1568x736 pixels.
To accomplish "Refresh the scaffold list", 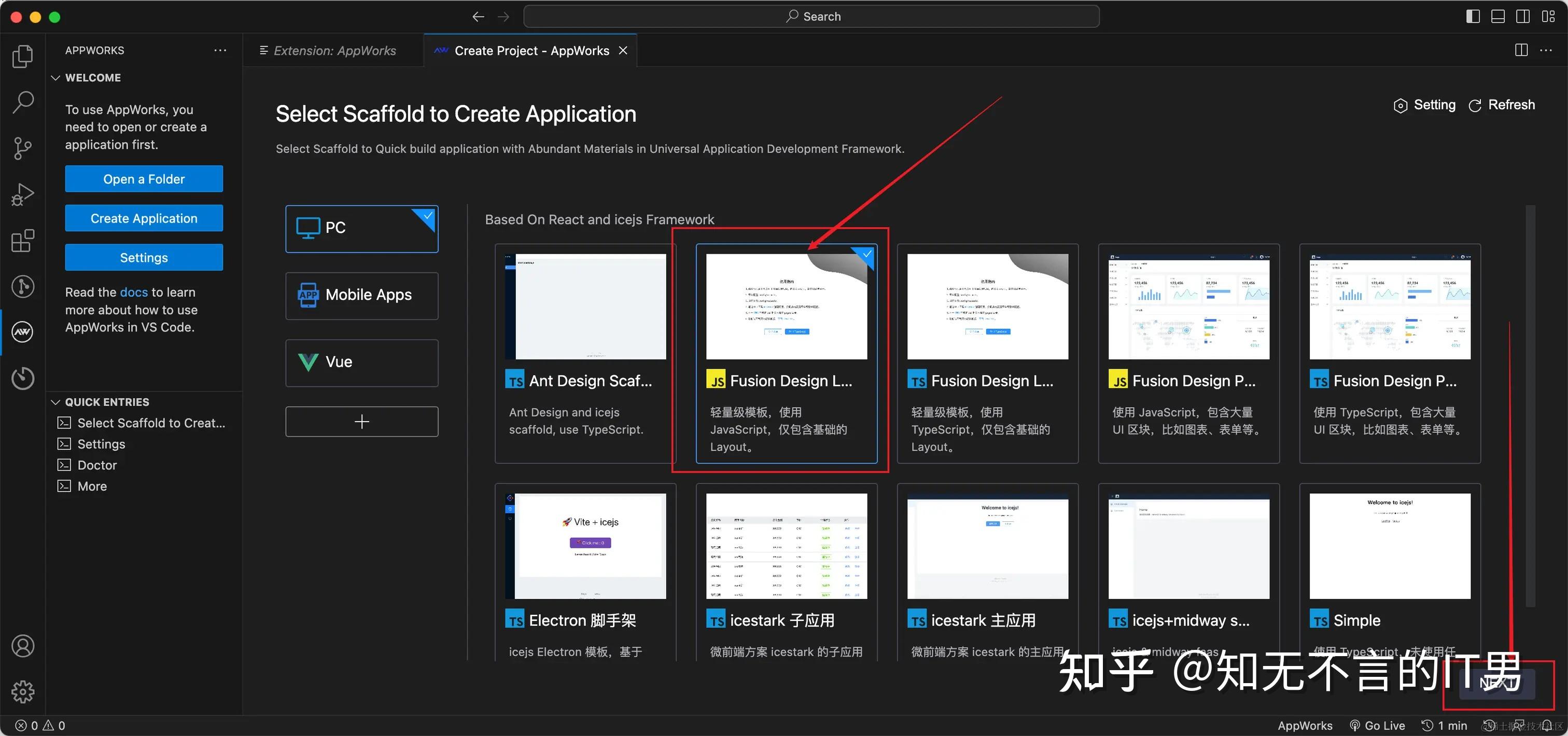I will [x=1502, y=105].
